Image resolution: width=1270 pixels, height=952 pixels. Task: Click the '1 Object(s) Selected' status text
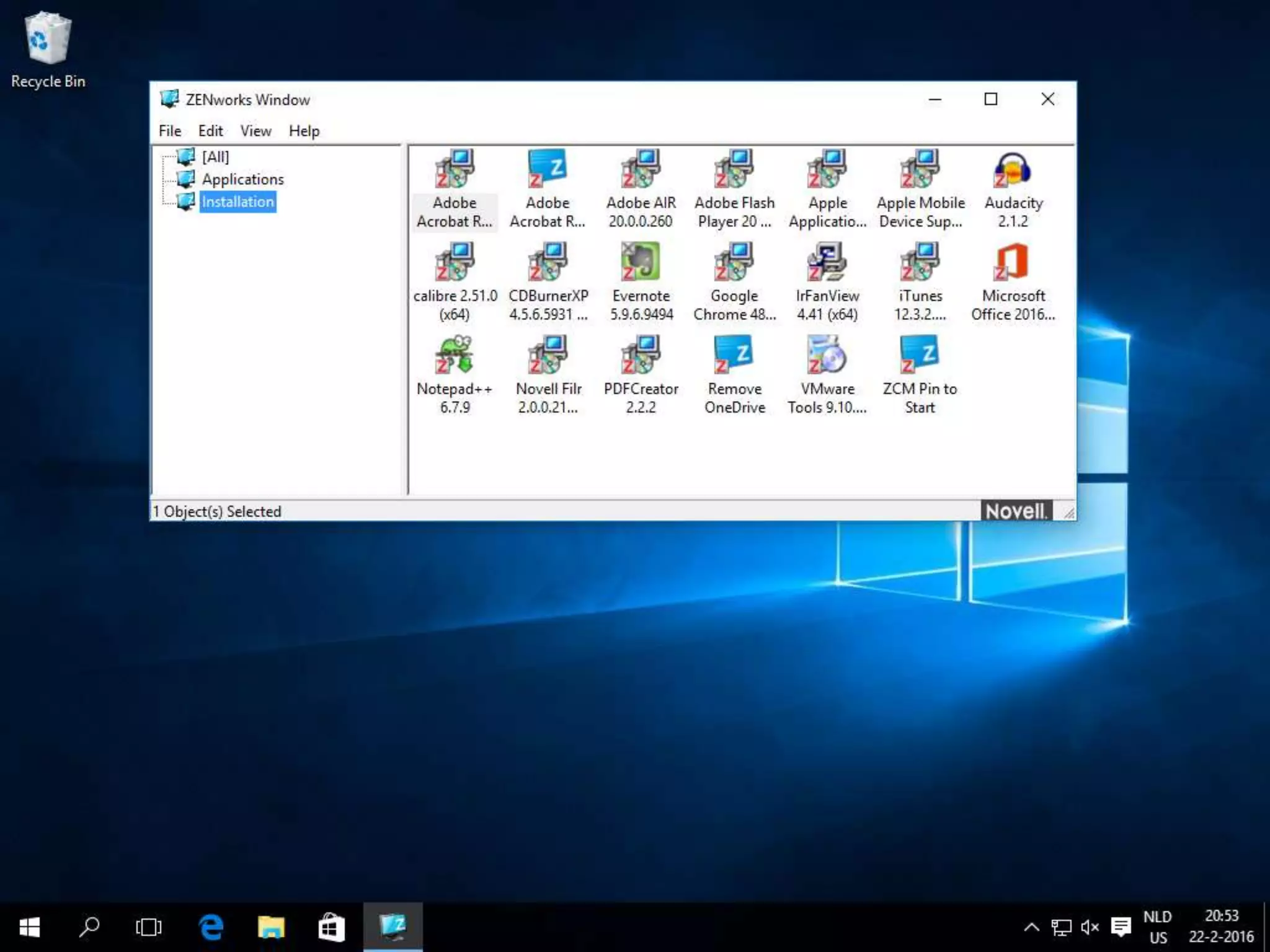click(x=217, y=511)
